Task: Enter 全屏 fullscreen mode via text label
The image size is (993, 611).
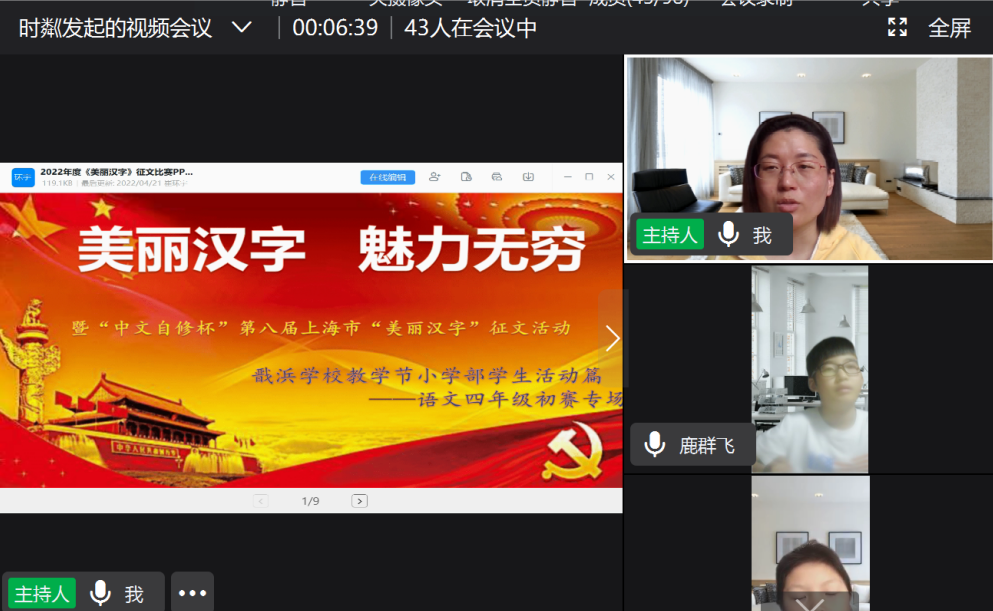Action: (950, 27)
